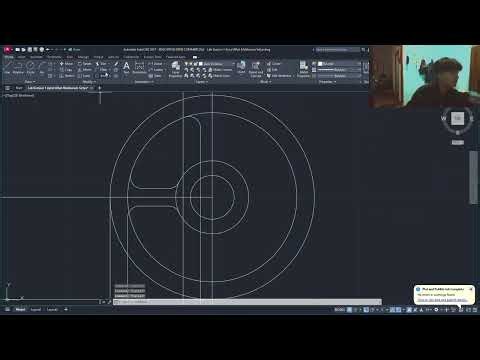480x360 pixels.
Task: Click the Save icon in quick access toolbar
Action: tap(30, 50)
